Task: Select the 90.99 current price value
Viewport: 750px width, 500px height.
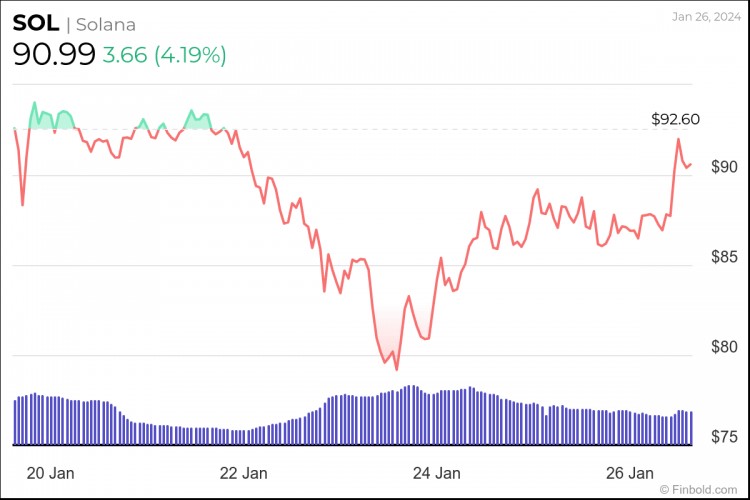Action: coord(53,54)
